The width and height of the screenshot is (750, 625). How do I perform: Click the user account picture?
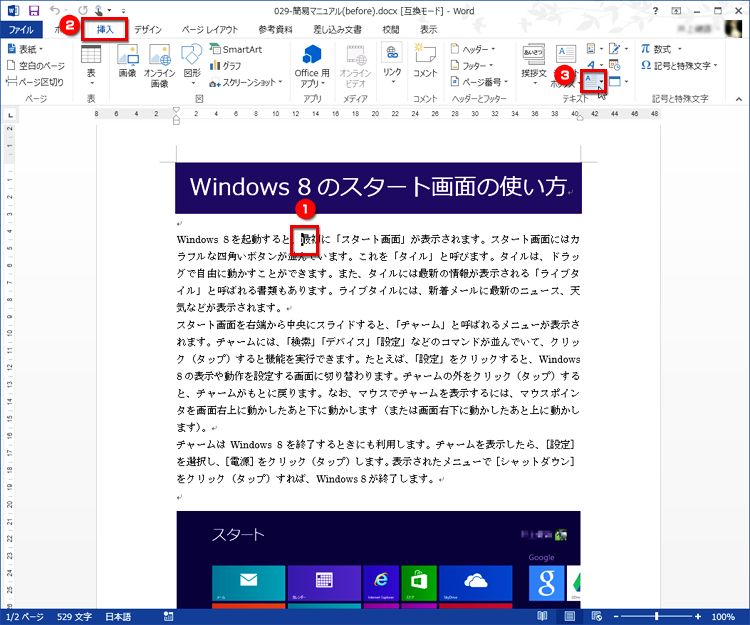click(734, 29)
